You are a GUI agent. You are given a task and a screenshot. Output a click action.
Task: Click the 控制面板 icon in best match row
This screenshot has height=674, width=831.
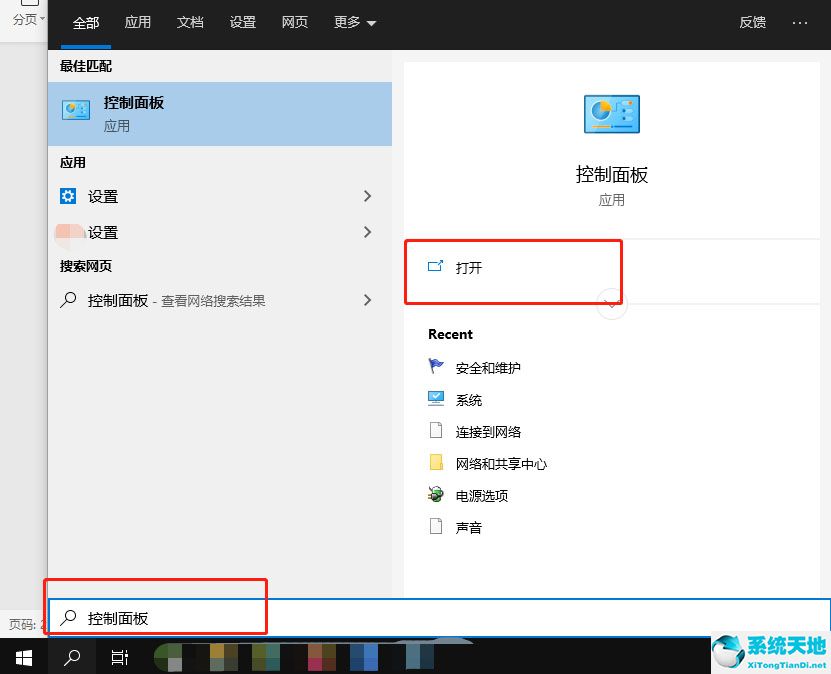click(x=76, y=110)
